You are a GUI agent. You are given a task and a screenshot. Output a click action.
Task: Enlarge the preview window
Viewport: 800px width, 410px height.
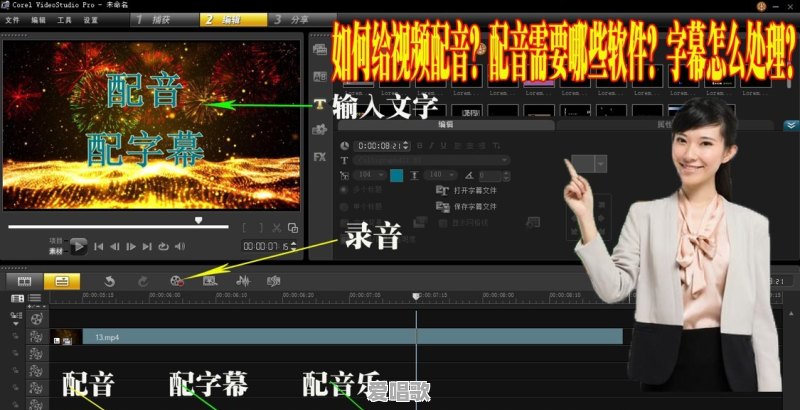pos(293,228)
